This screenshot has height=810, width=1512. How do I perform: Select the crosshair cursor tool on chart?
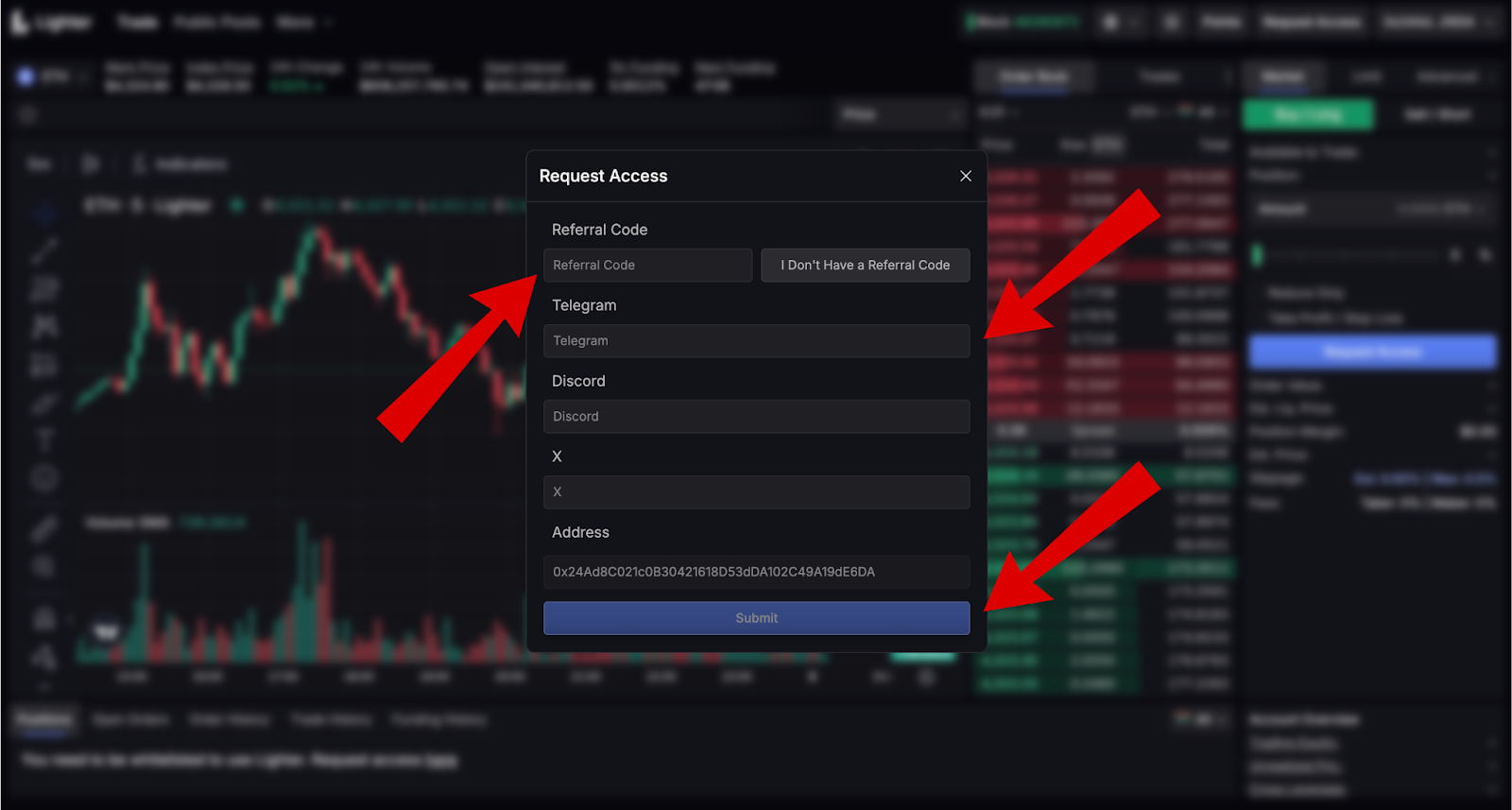44,211
